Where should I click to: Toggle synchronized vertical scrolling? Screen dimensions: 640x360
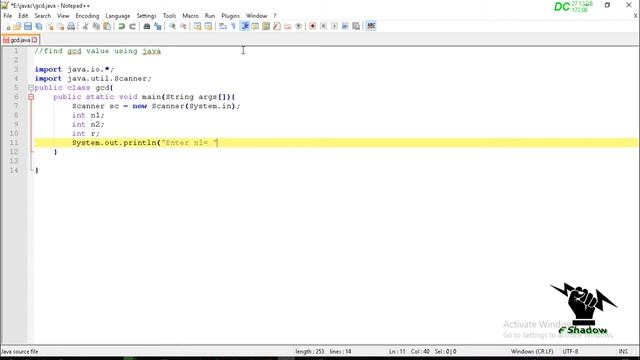[198, 27]
